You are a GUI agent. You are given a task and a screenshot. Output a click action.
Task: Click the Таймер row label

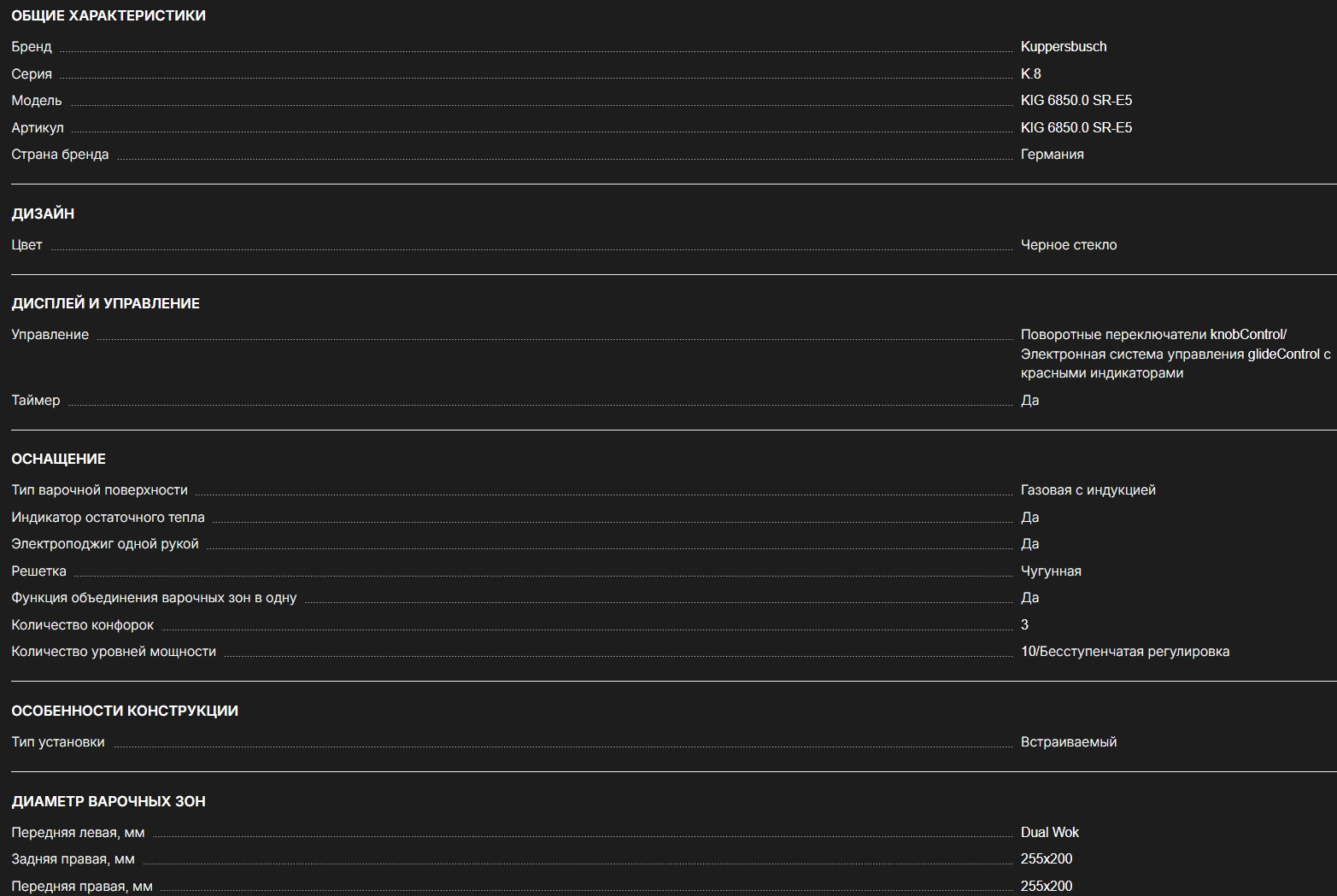[36, 401]
